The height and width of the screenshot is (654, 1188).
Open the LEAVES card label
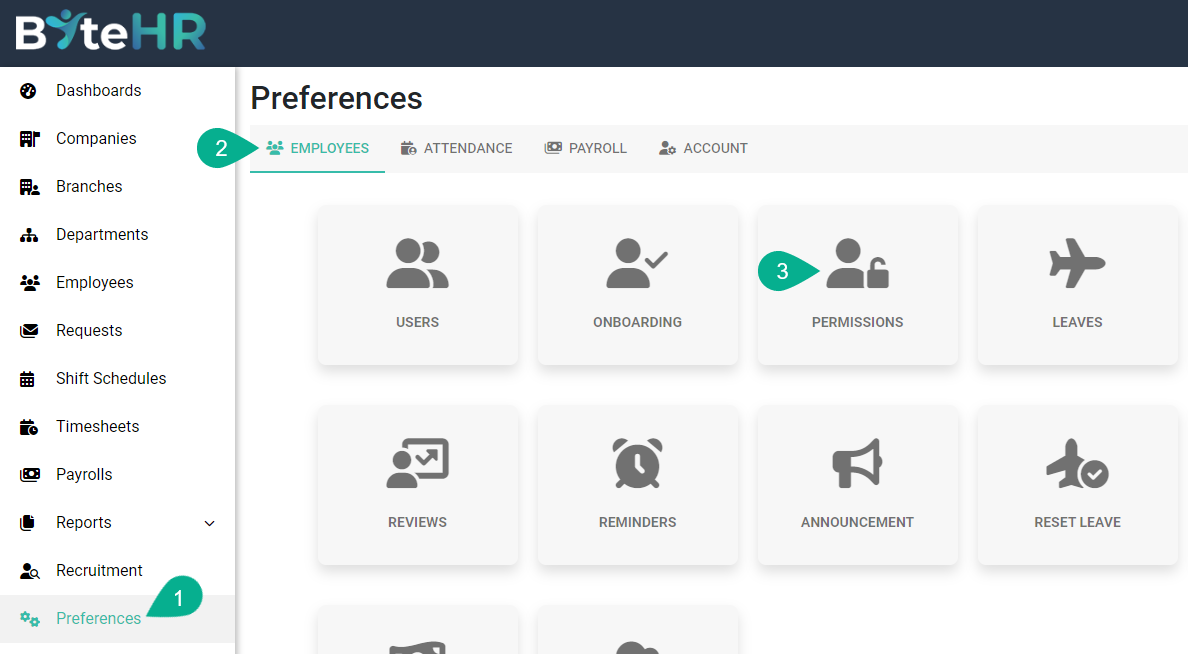point(1077,322)
